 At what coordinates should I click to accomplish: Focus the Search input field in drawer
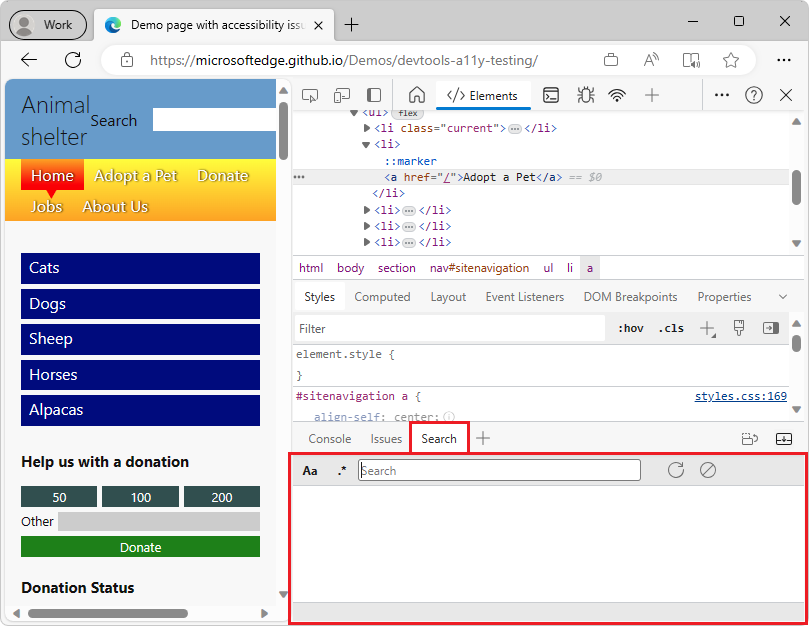point(499,470)
